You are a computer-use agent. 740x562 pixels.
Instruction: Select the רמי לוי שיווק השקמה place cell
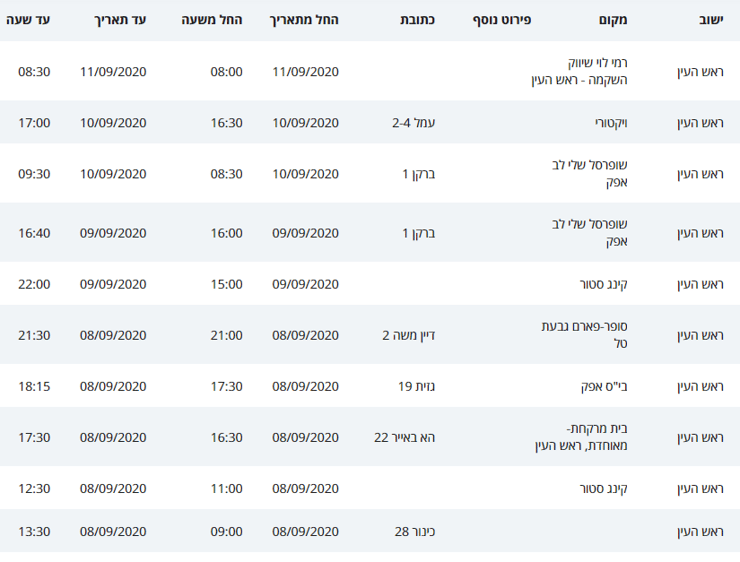point(579,71)
